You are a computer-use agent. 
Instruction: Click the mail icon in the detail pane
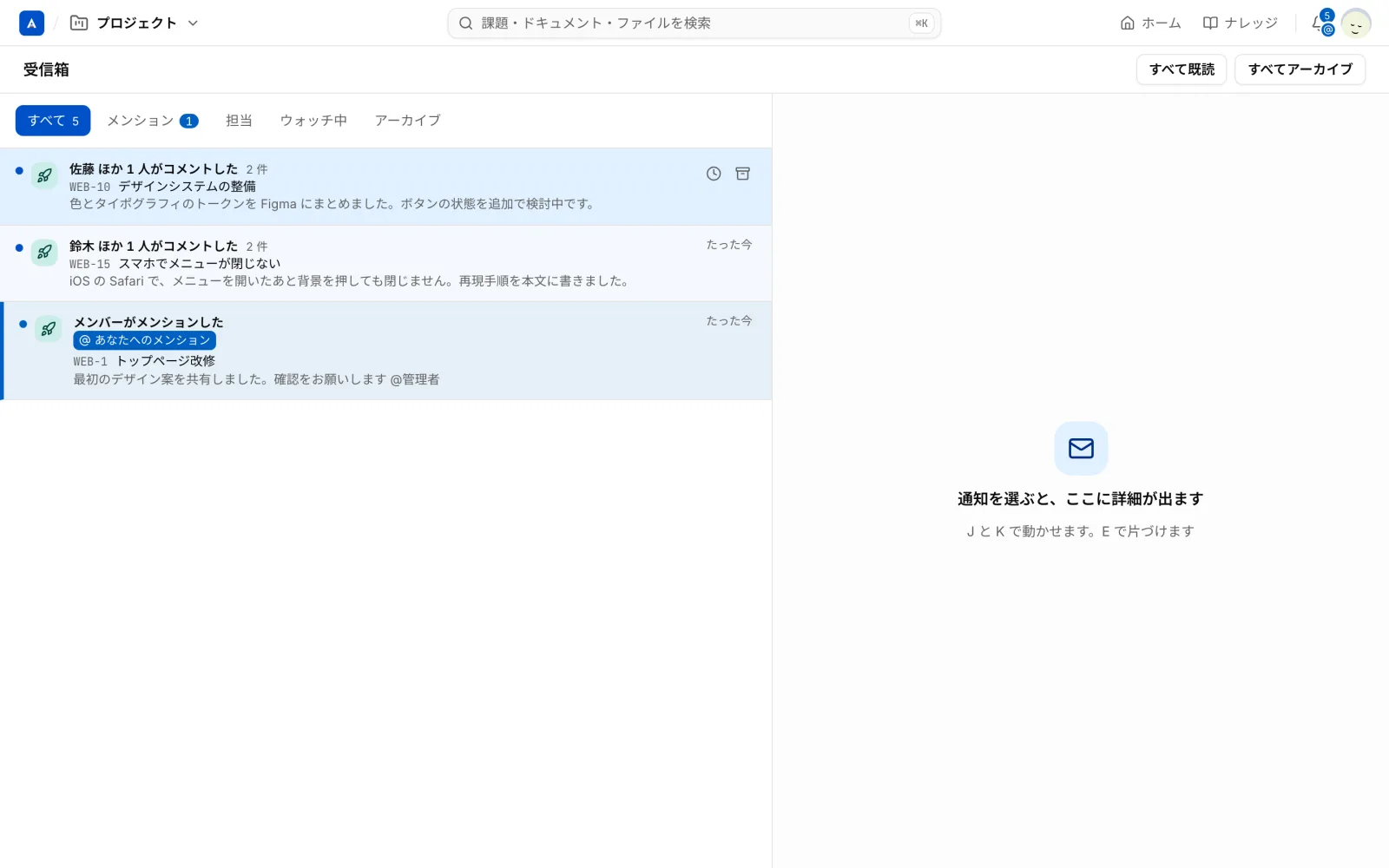pyautogui.click(x=1081, y=448)
